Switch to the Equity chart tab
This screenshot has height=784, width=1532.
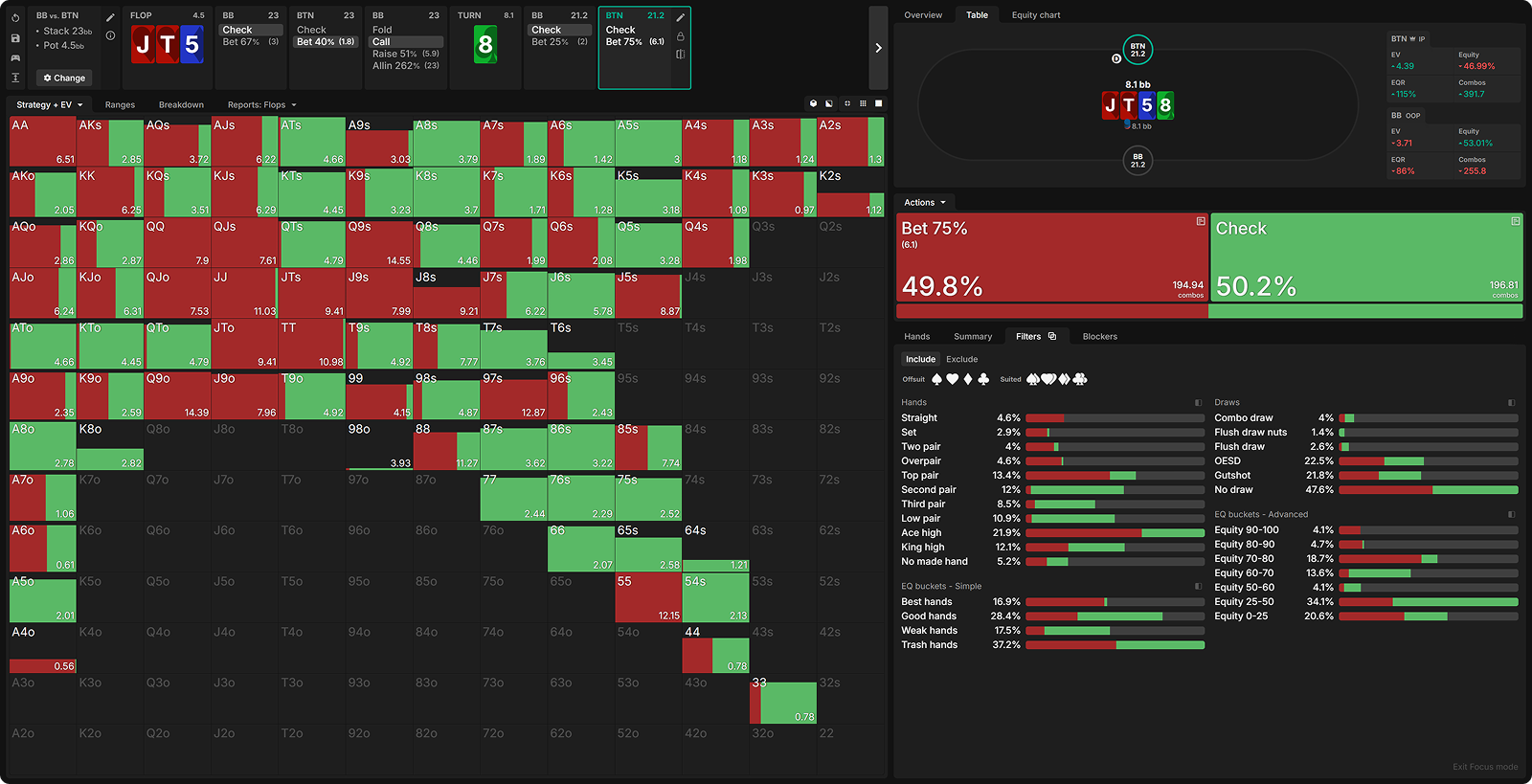(1035, 15)
